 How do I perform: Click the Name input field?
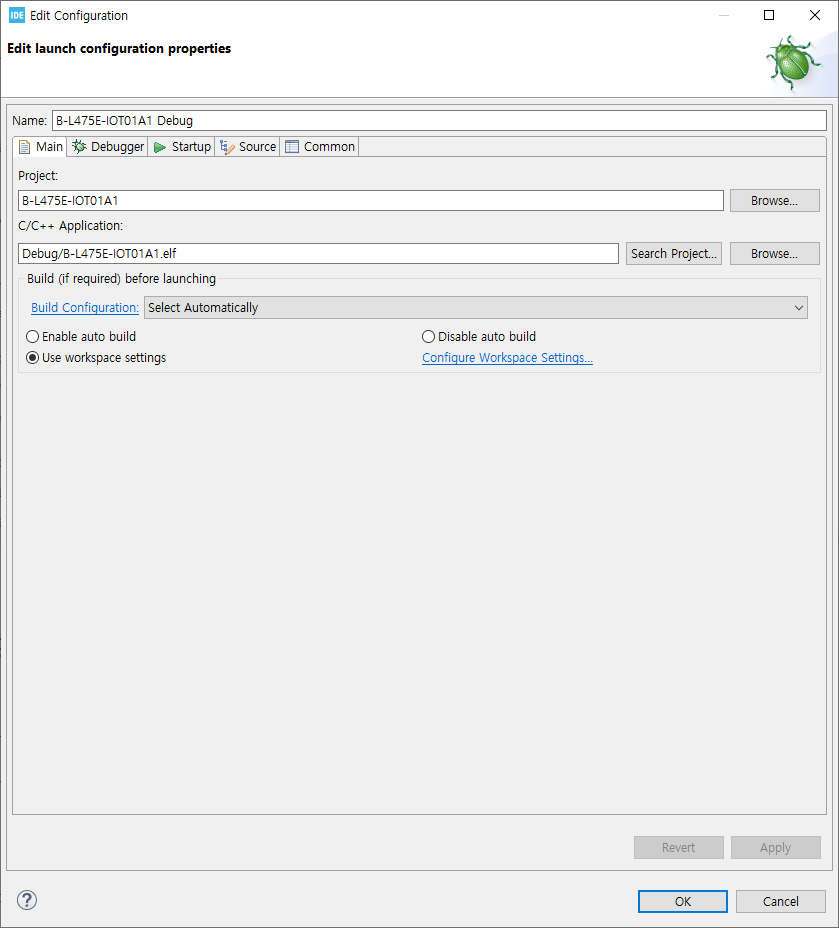[x=439, y=121]
